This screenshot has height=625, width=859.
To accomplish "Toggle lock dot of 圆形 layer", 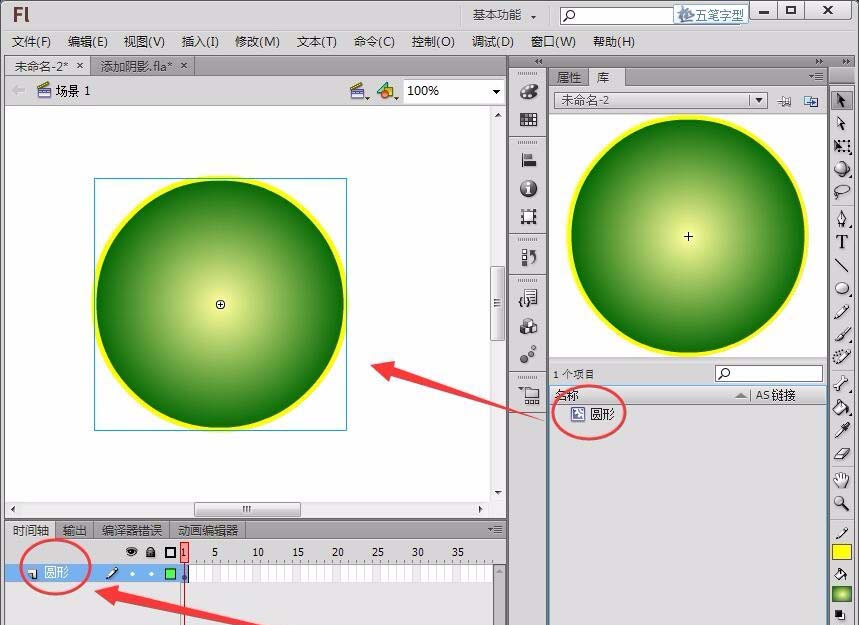I will pyautogui.click(x=151, y=574).
